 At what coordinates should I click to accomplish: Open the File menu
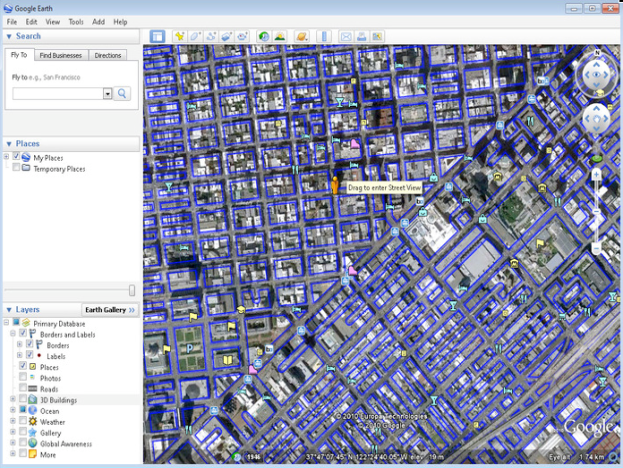click(12, 22)
